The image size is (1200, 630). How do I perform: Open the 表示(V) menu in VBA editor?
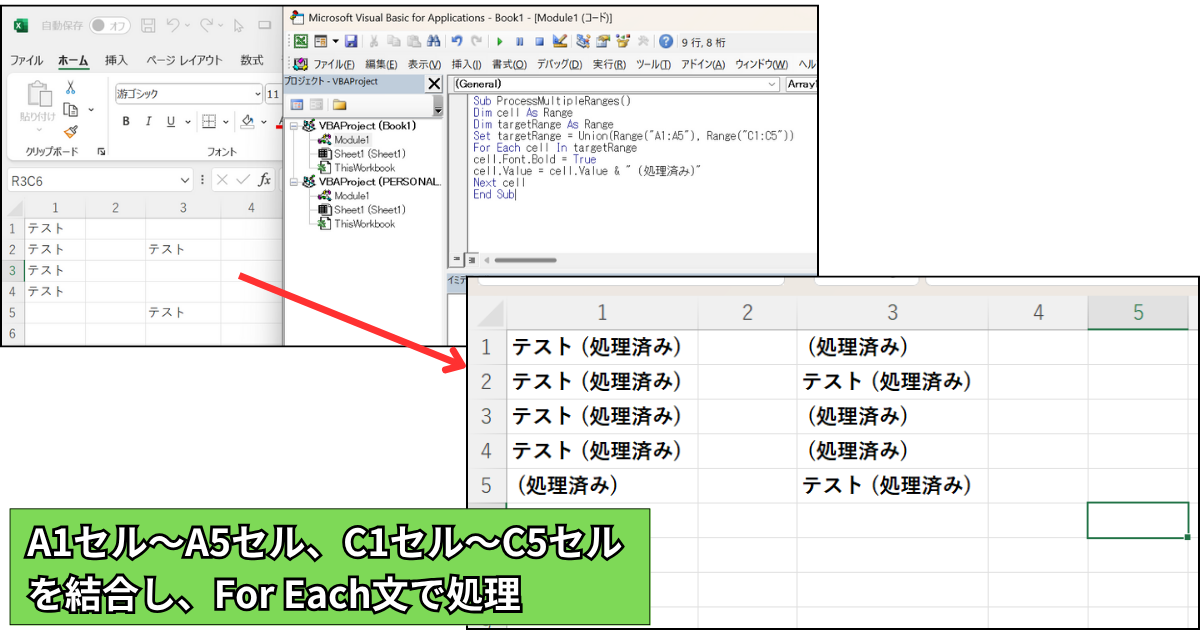[424, 65]
